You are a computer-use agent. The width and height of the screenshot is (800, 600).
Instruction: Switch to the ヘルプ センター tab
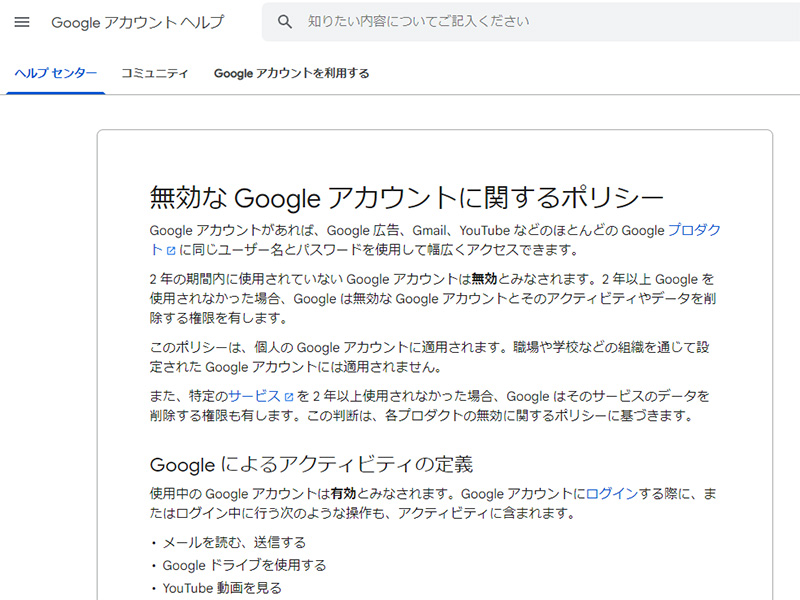click(x=56, y=73)
